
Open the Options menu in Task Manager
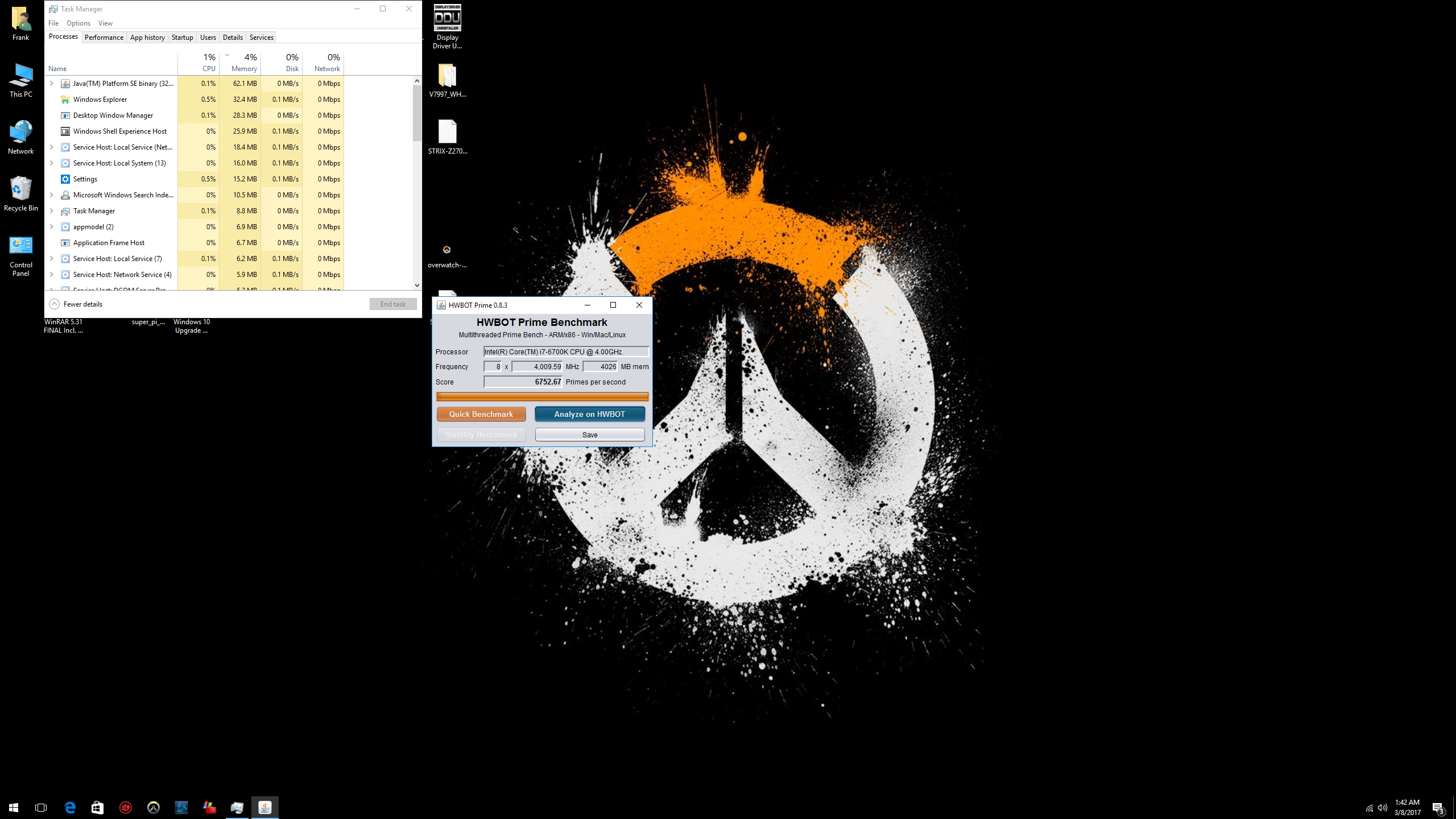tap(78, 23)
